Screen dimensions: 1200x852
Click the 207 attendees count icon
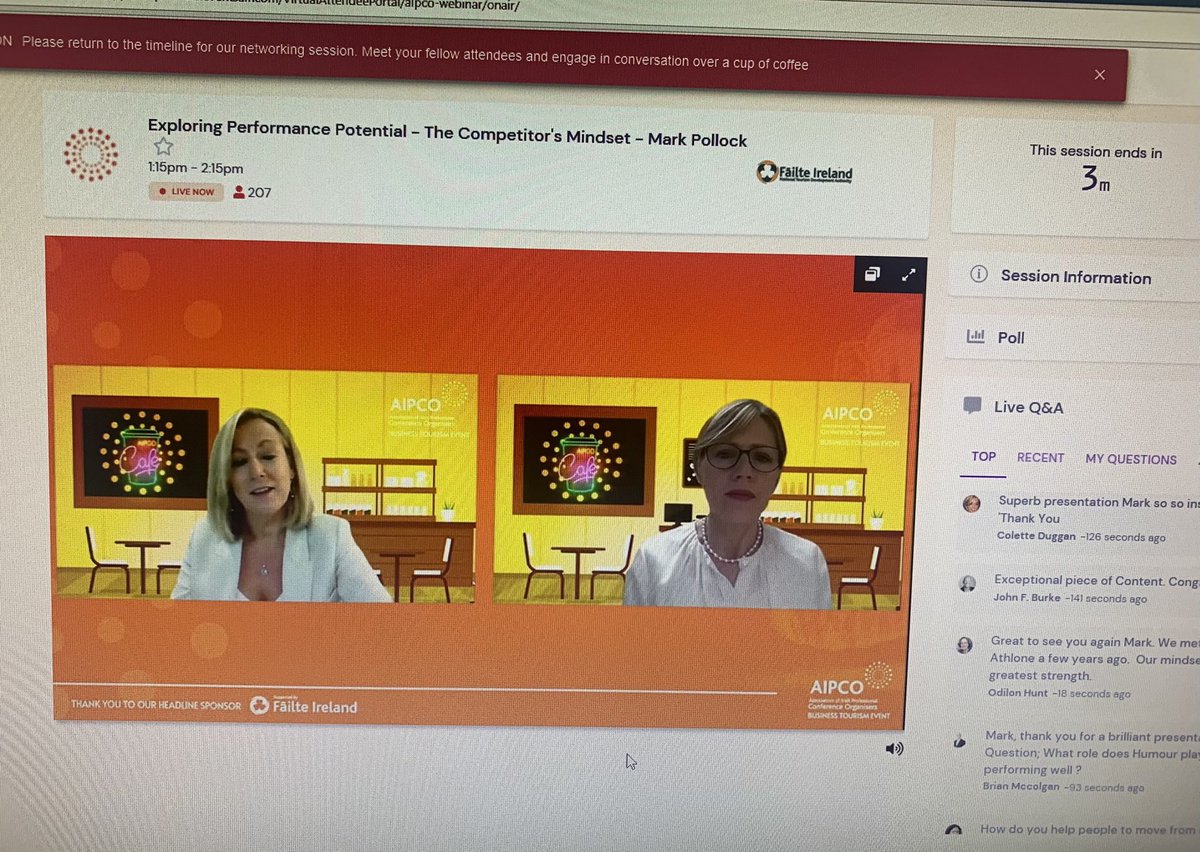tap(238, 192)
